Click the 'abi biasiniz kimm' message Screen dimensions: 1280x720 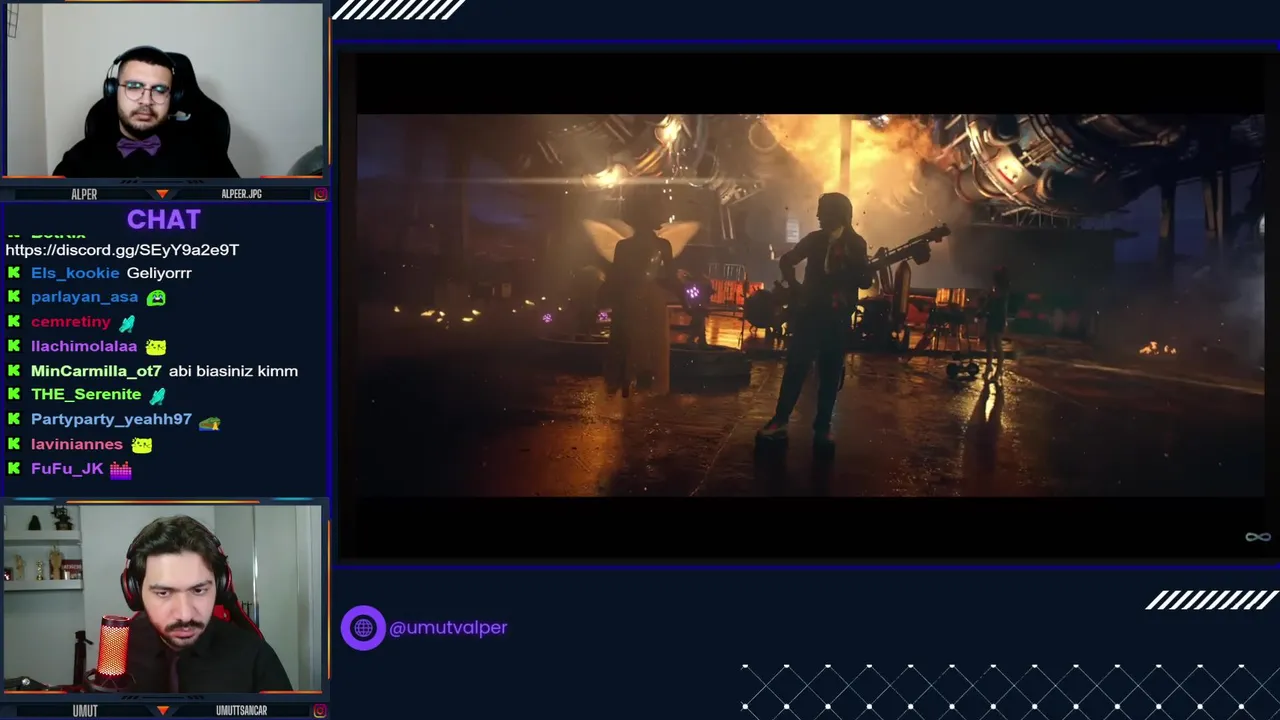[233, 371]
